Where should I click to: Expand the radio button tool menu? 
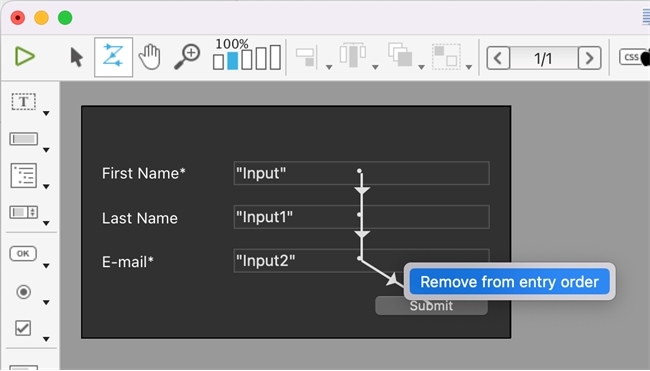coord(46,302)
